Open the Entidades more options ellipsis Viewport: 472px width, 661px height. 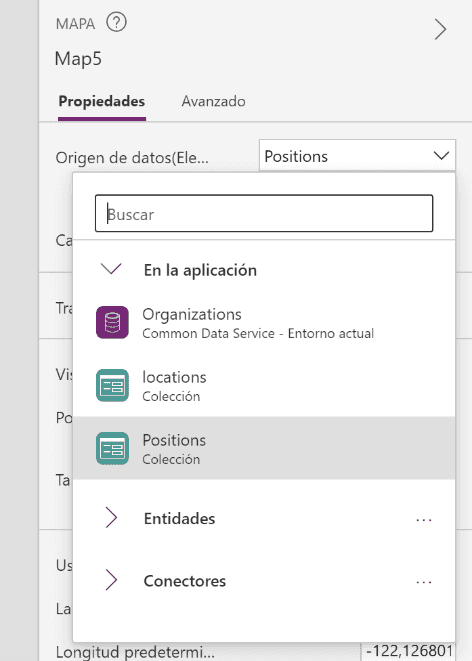[x=424, y=520]
